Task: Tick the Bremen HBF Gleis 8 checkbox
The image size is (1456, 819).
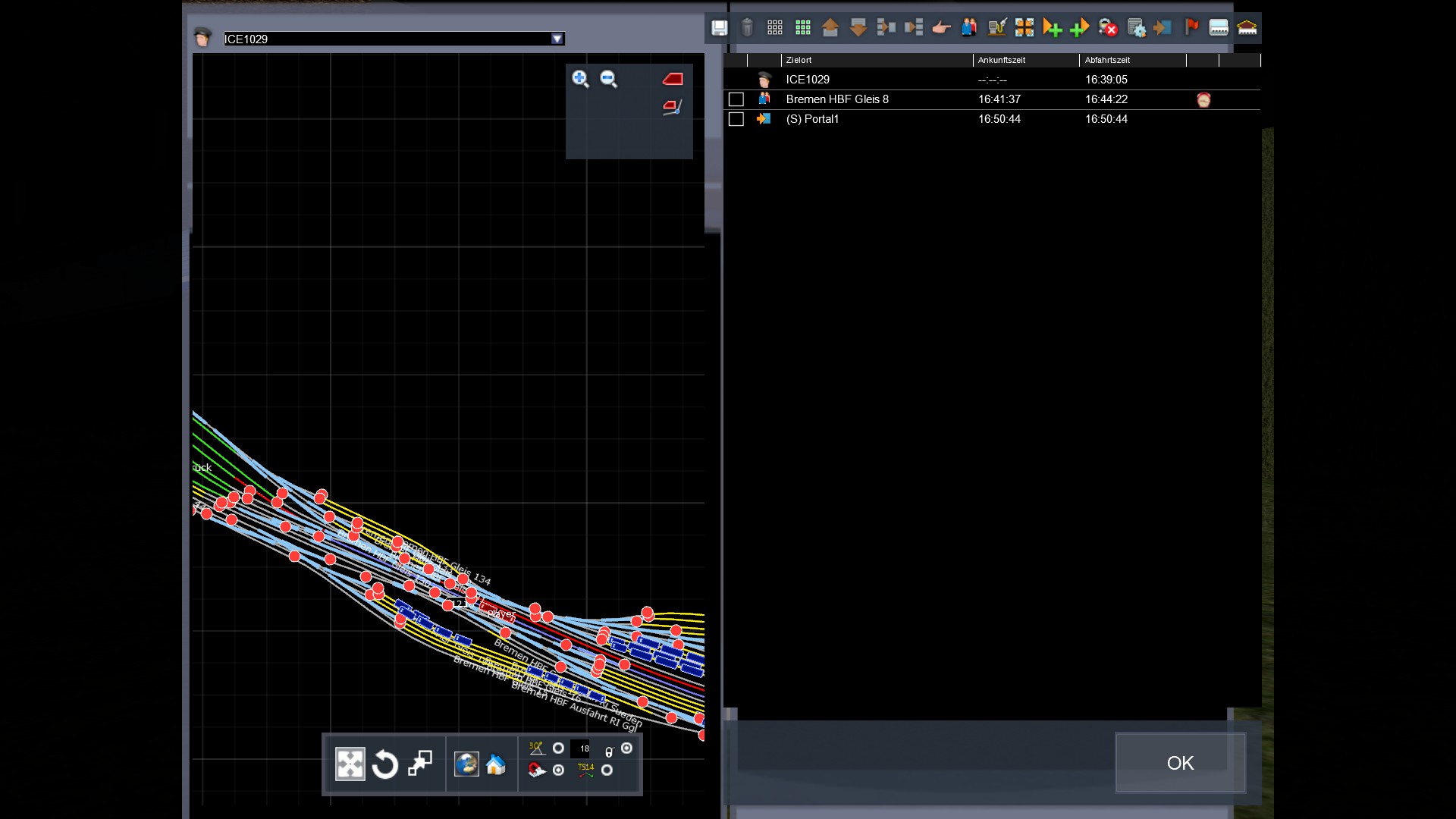Action: tap(736, 99)
